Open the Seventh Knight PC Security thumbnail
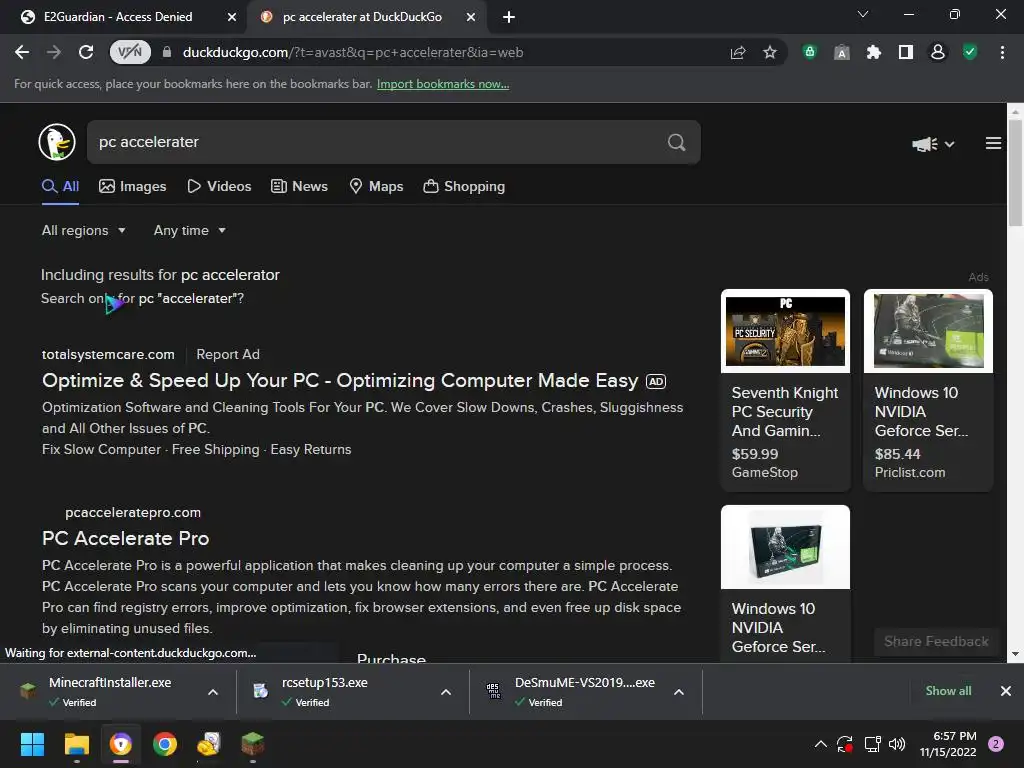This screenshot has width=1024, height=768. coord(786,331)
